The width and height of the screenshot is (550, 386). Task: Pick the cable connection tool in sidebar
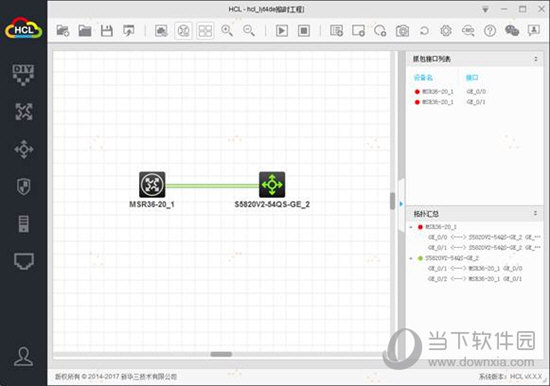point(24,261)
